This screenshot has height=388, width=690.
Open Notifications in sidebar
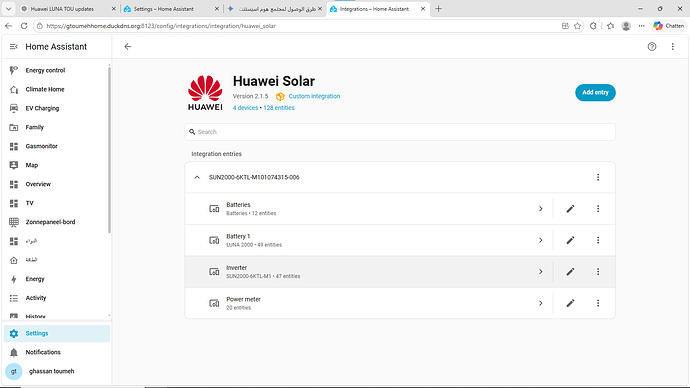tap(56, 352)
